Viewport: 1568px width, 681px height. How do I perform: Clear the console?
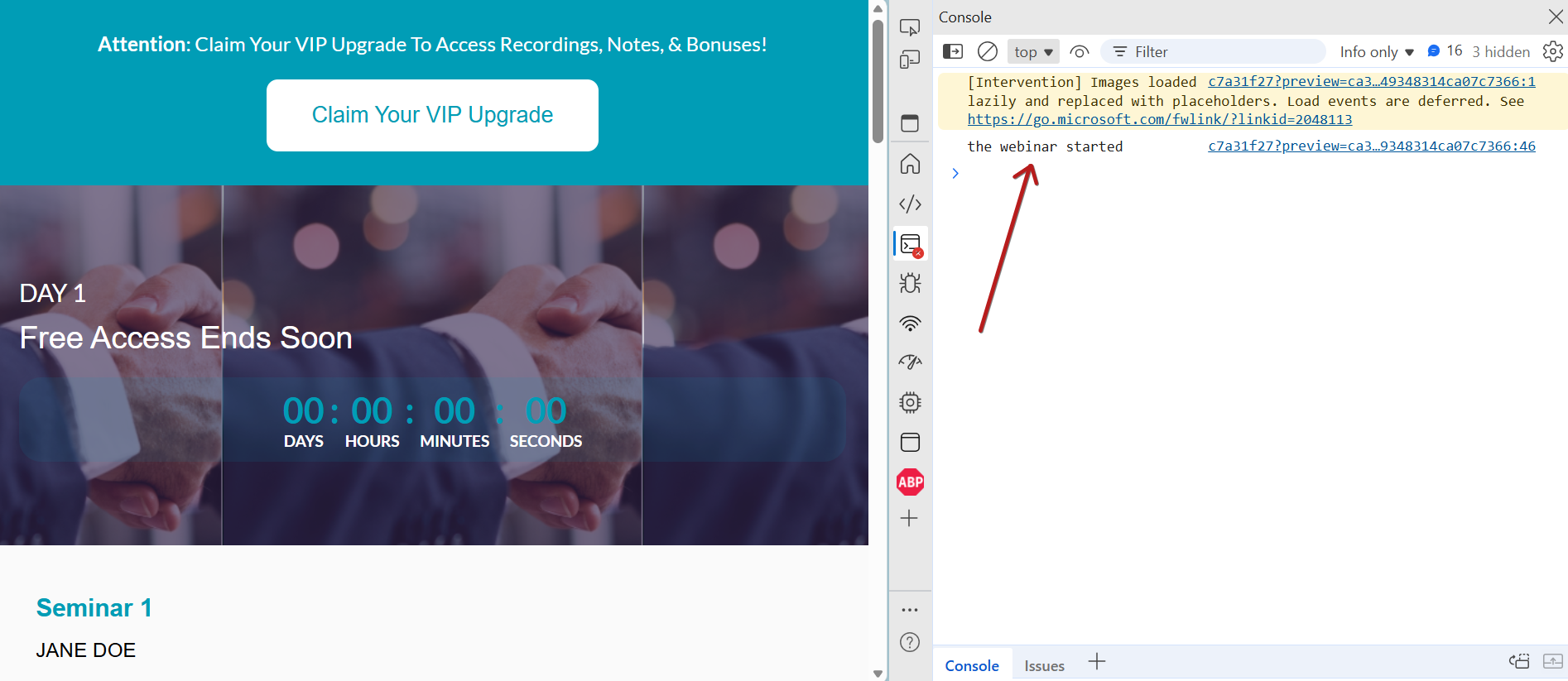(988, 51)
